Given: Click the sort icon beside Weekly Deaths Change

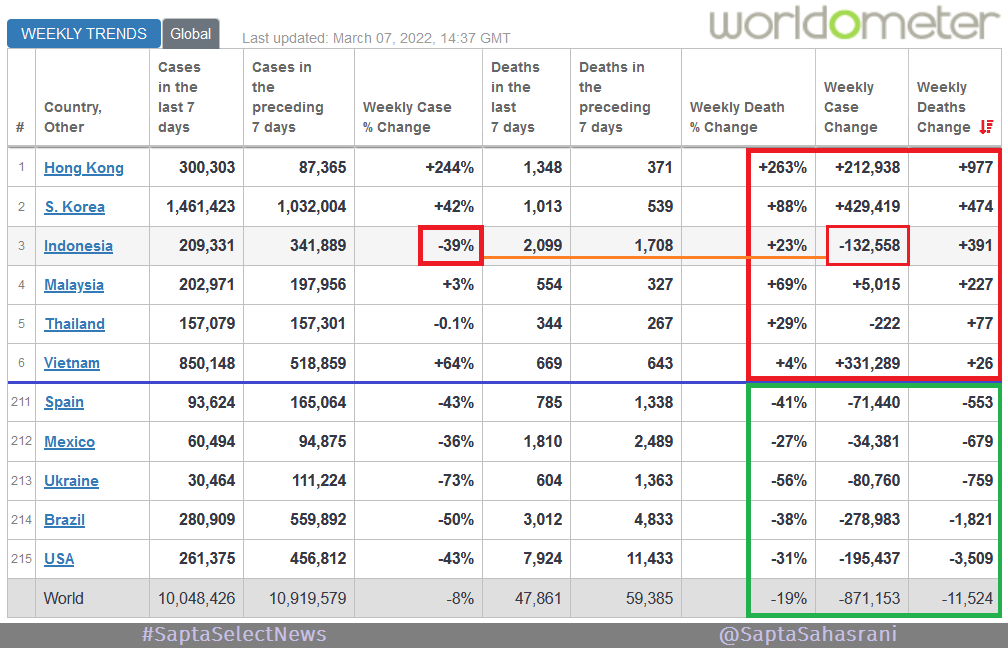Looking at the screenshot, I should click(x=986, y=127).
